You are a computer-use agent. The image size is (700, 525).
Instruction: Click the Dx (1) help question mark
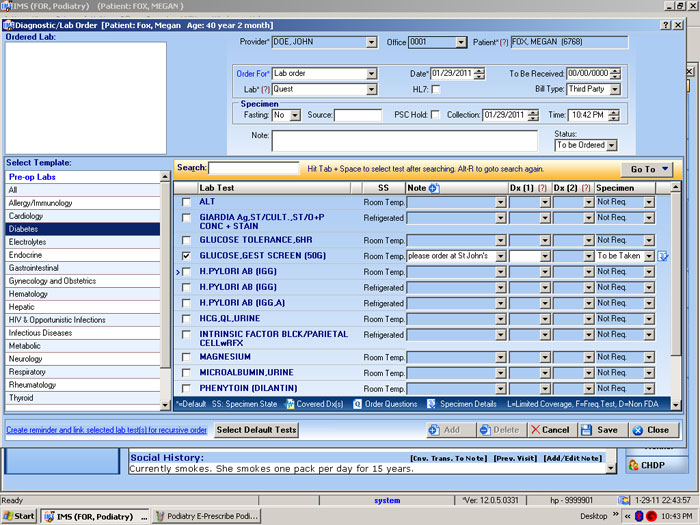coord(542,188)
